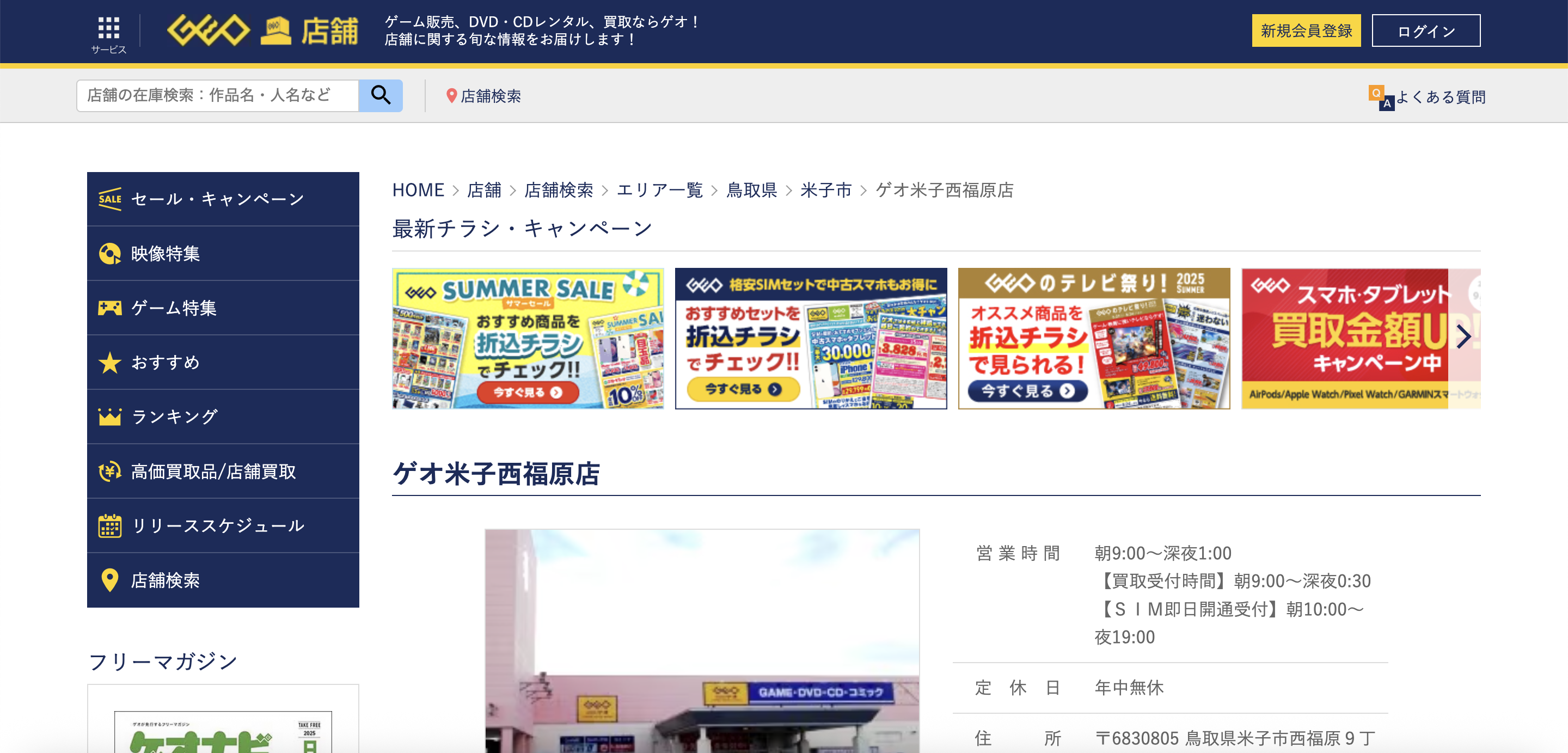Go to the 米子市 breadcrumb
Viewport: 1568px width, 753px height.
[826, 190]
